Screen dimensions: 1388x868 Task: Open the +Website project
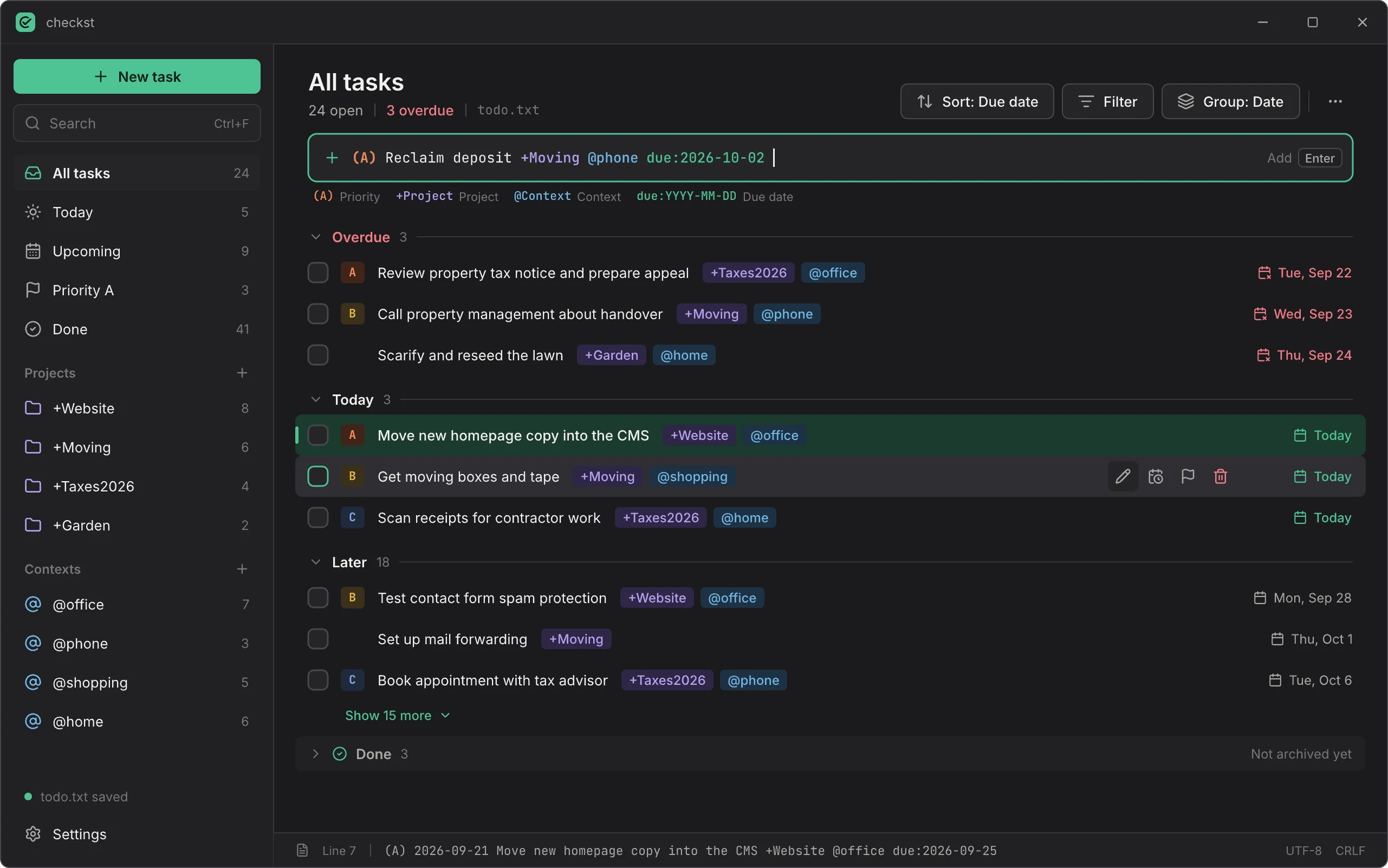[137, 408]
